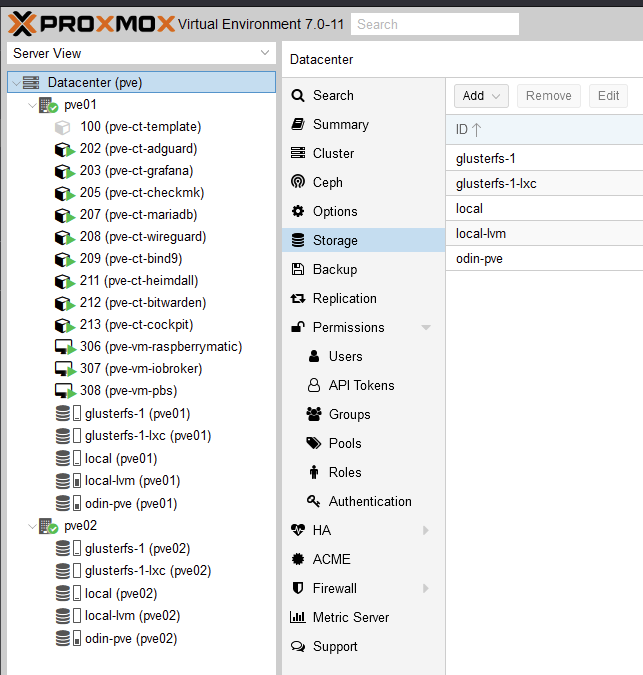
Task: Click the book icon beside Summary
Action: click(298, 124)
